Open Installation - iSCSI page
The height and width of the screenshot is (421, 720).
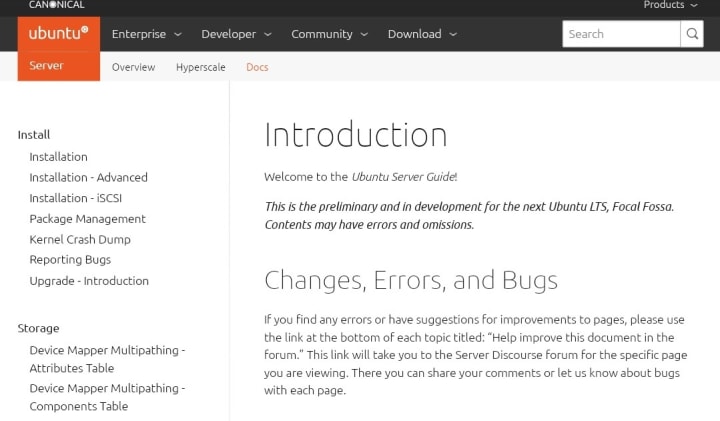pos(75,198)
